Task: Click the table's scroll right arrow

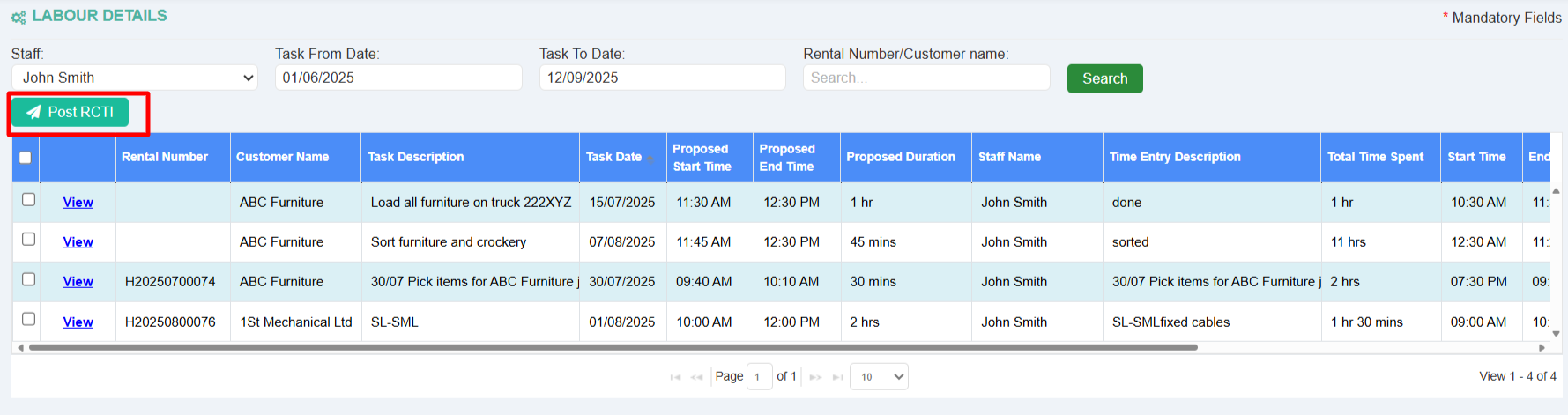Action: [1542, 348]
